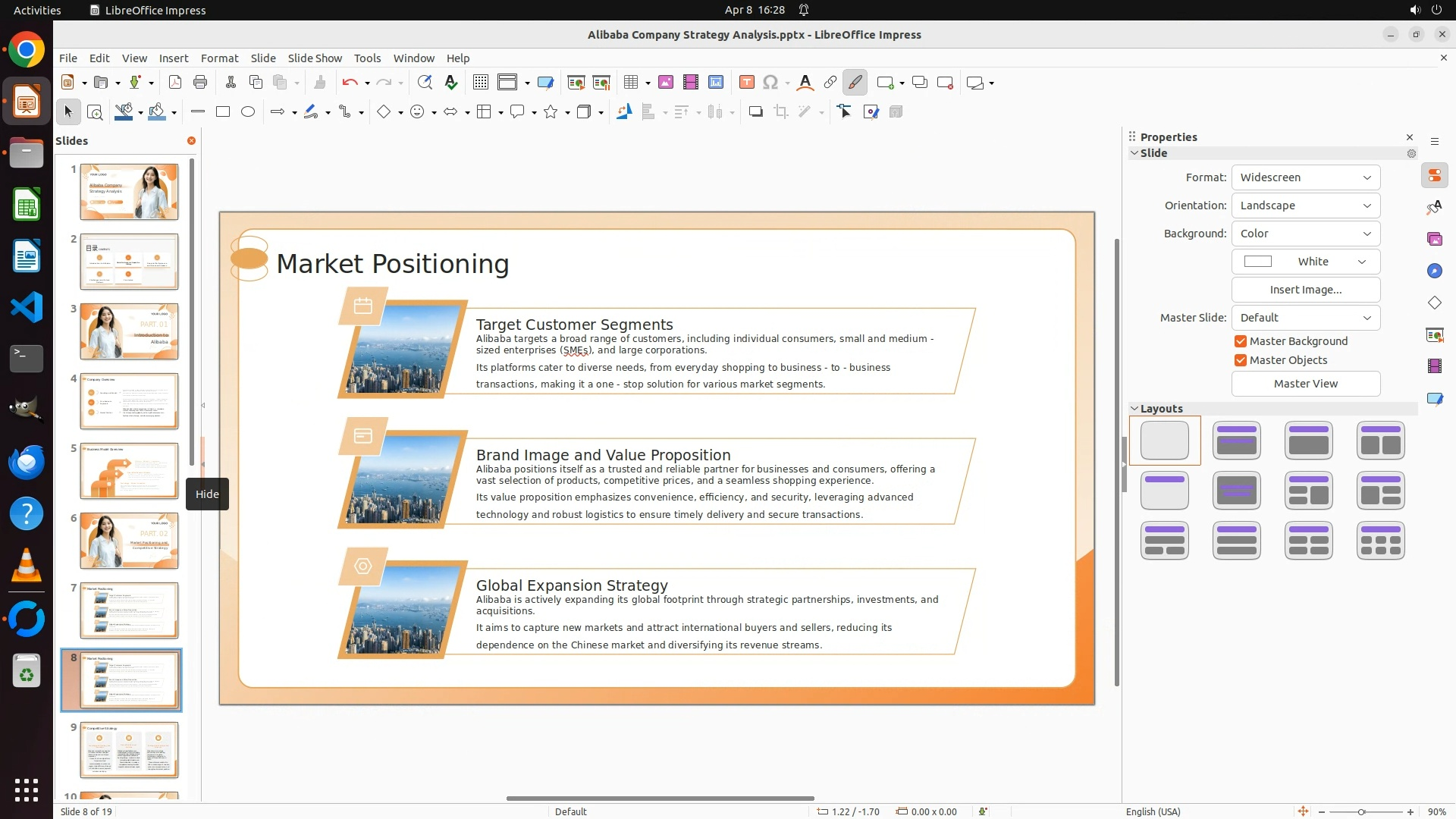Open the Format menu

coord(219,58)
